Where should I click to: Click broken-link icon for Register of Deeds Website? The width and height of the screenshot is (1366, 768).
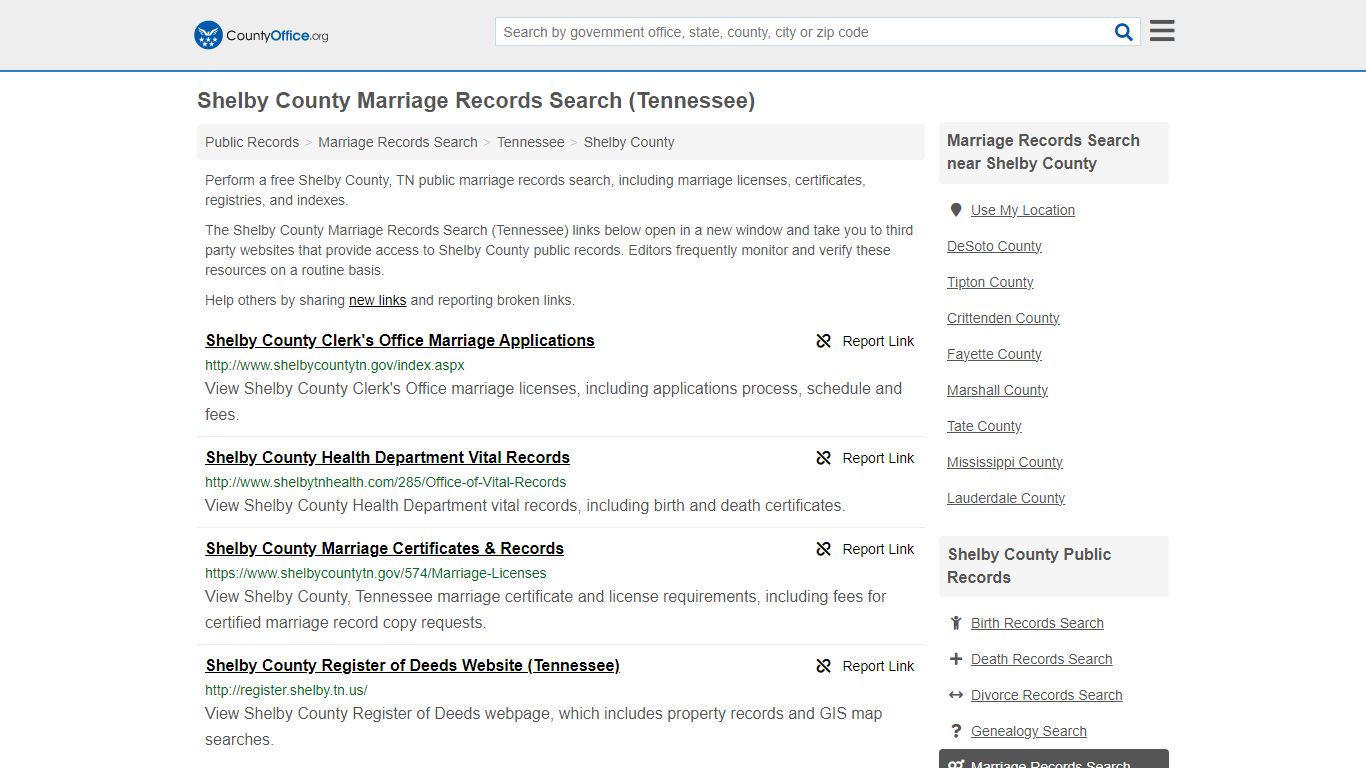[824, 666]
